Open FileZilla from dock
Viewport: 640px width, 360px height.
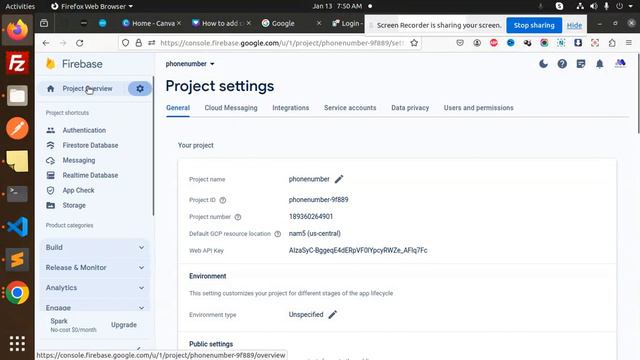tap(17, 63)
